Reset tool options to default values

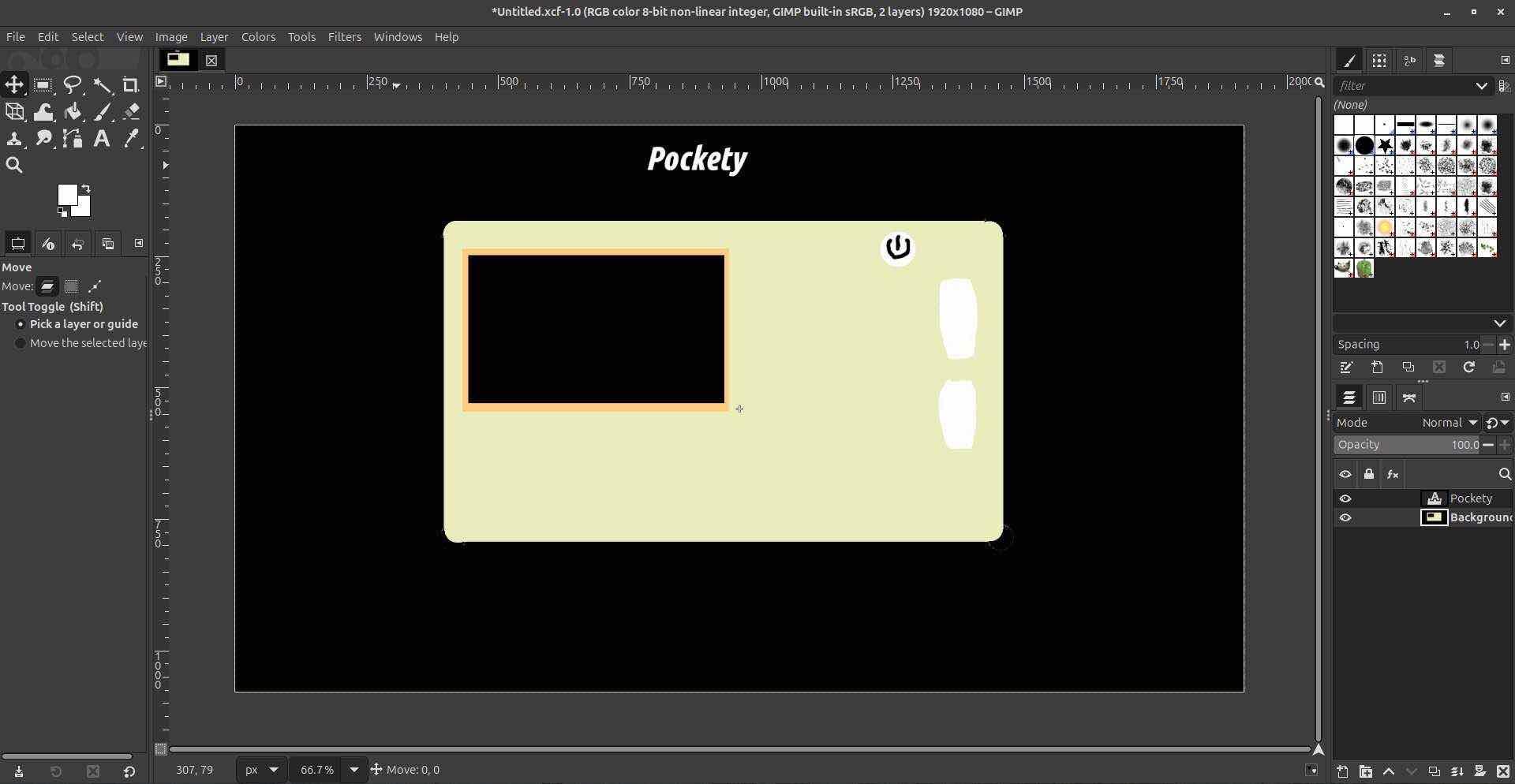(x=129, y=771)
